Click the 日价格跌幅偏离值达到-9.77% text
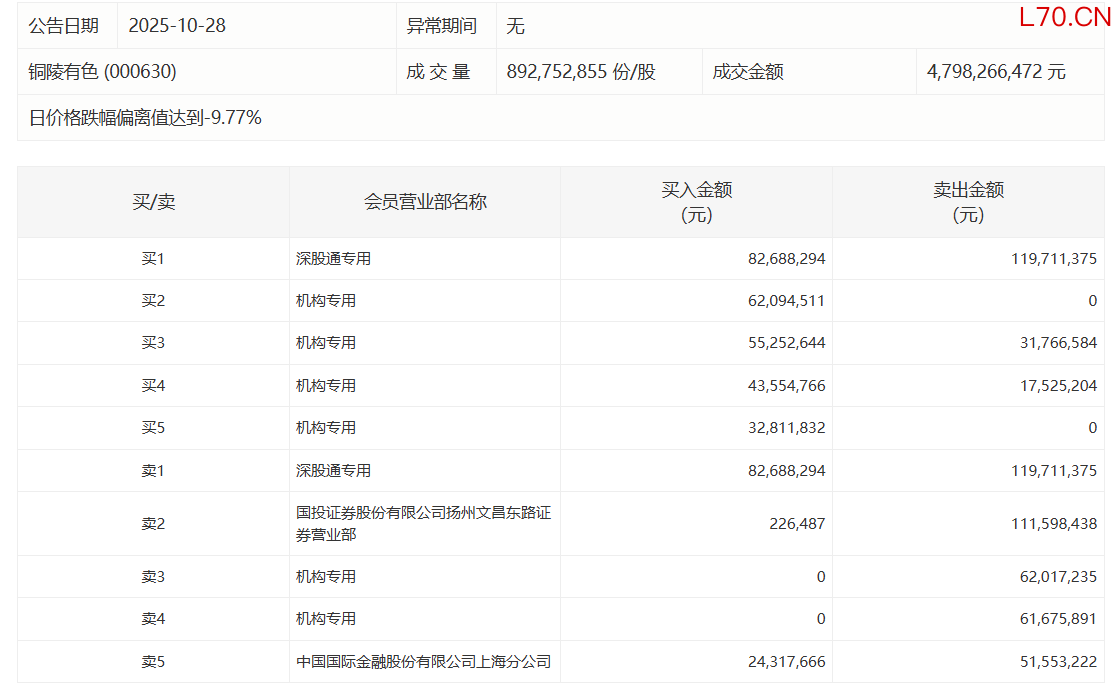The height and width of the screenshot is (689, 1115). (145, 118)
